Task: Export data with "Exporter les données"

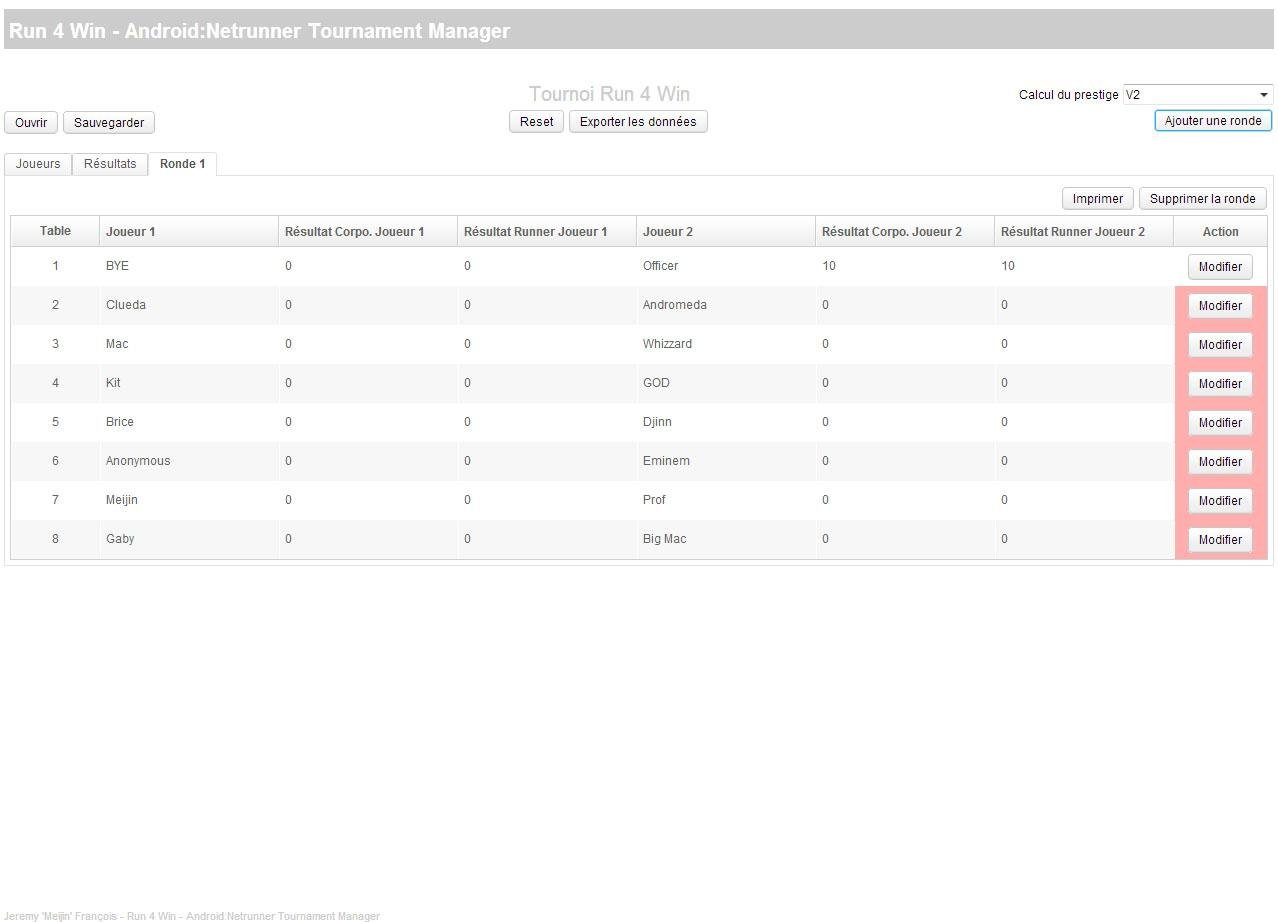Action: pos(638,121)
